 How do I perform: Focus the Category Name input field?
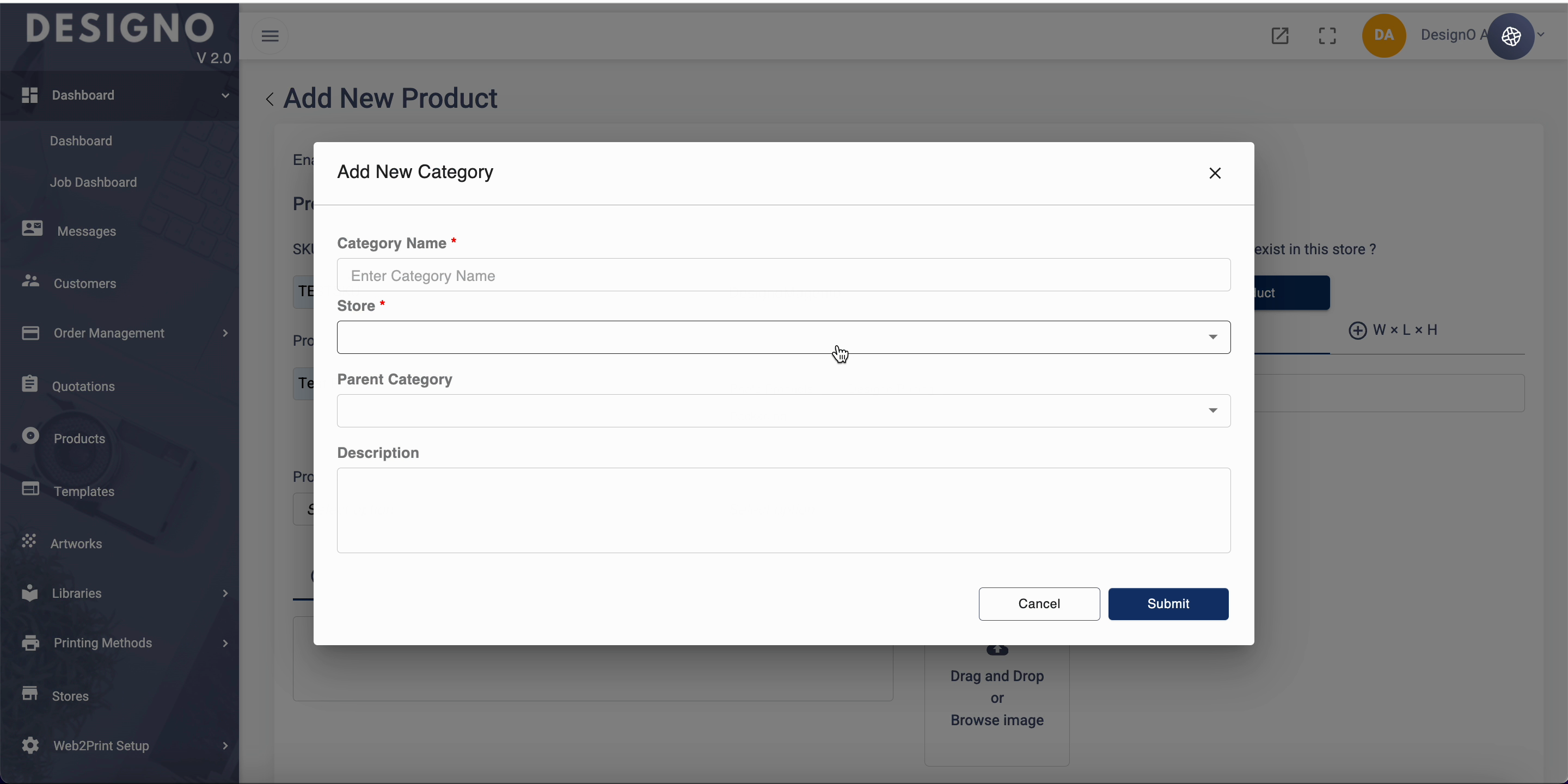[783, 275]
